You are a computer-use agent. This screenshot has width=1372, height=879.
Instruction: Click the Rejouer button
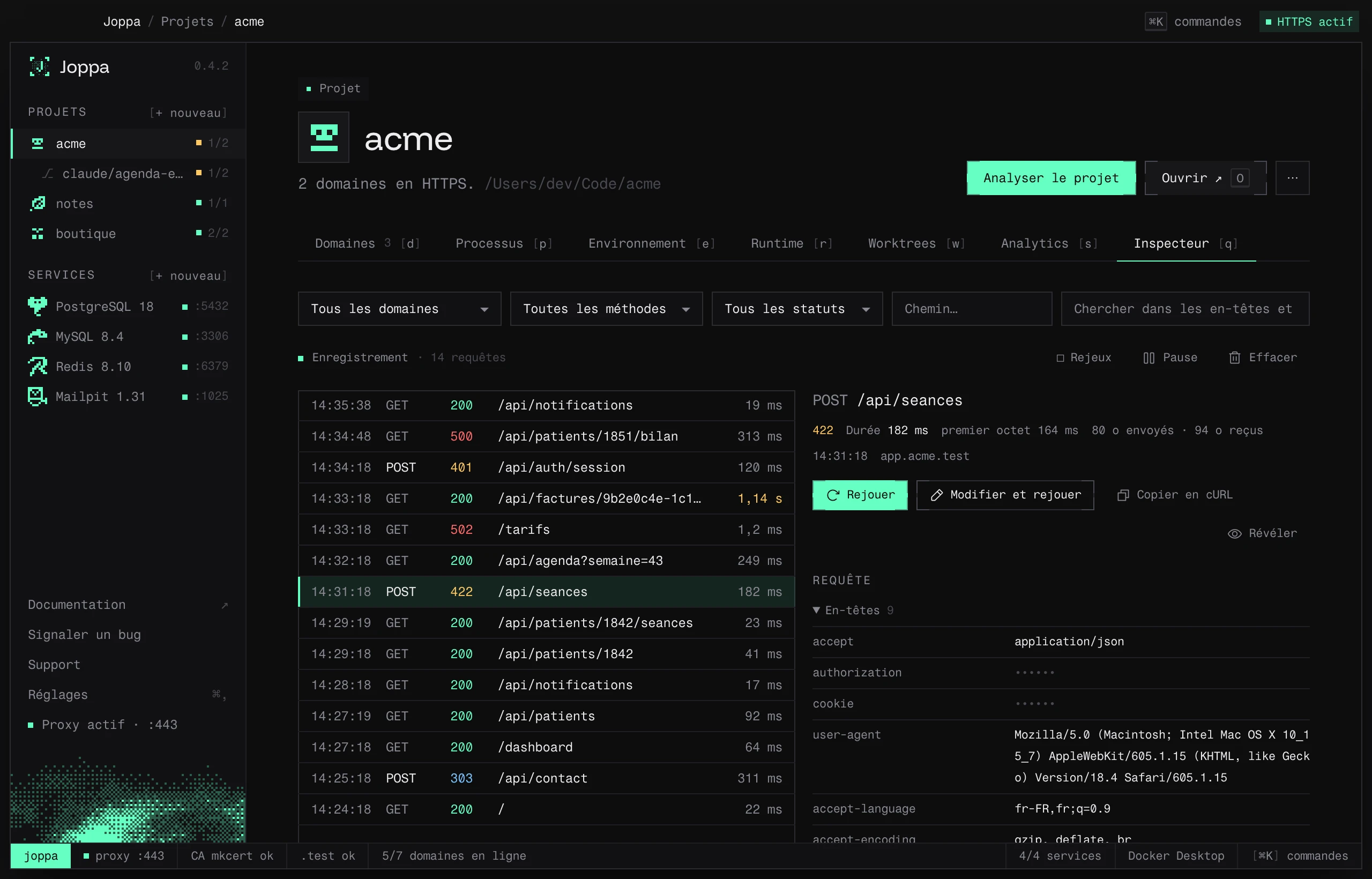[x=860, y=495]
